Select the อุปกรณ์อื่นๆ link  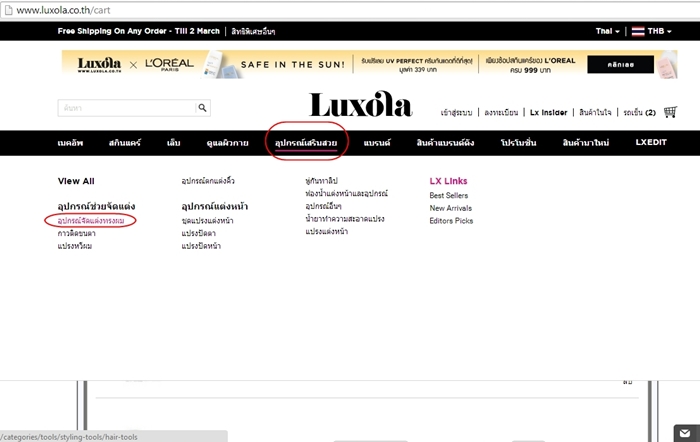click(x=323, y=206)
